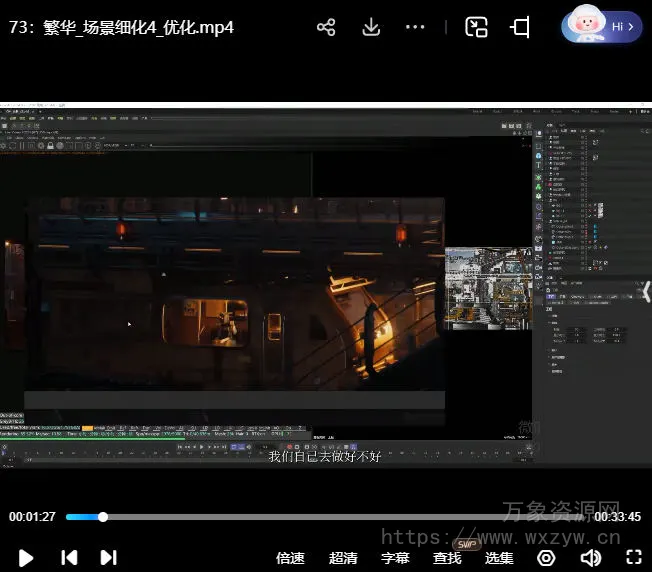Screen dimensions: 652x572
Task: Toggle fullscreen mode
Action: (633, 557)
